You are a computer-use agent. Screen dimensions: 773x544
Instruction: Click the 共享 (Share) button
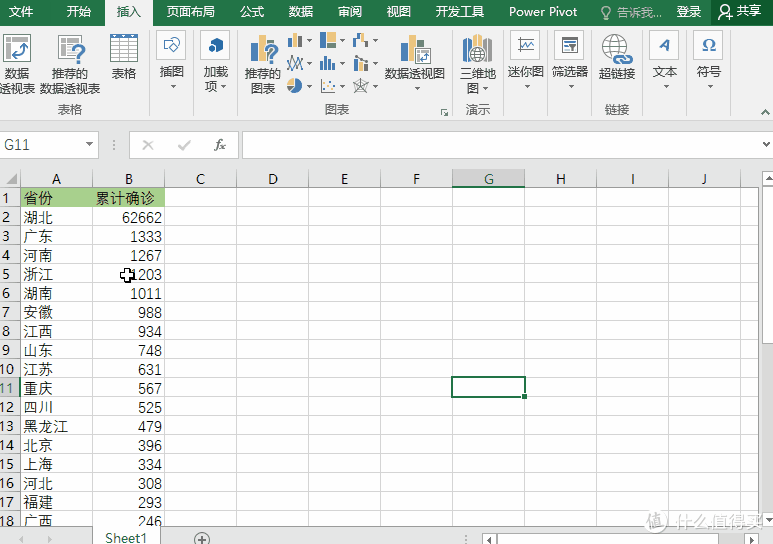pyautogui.click(x=740, y=12)
